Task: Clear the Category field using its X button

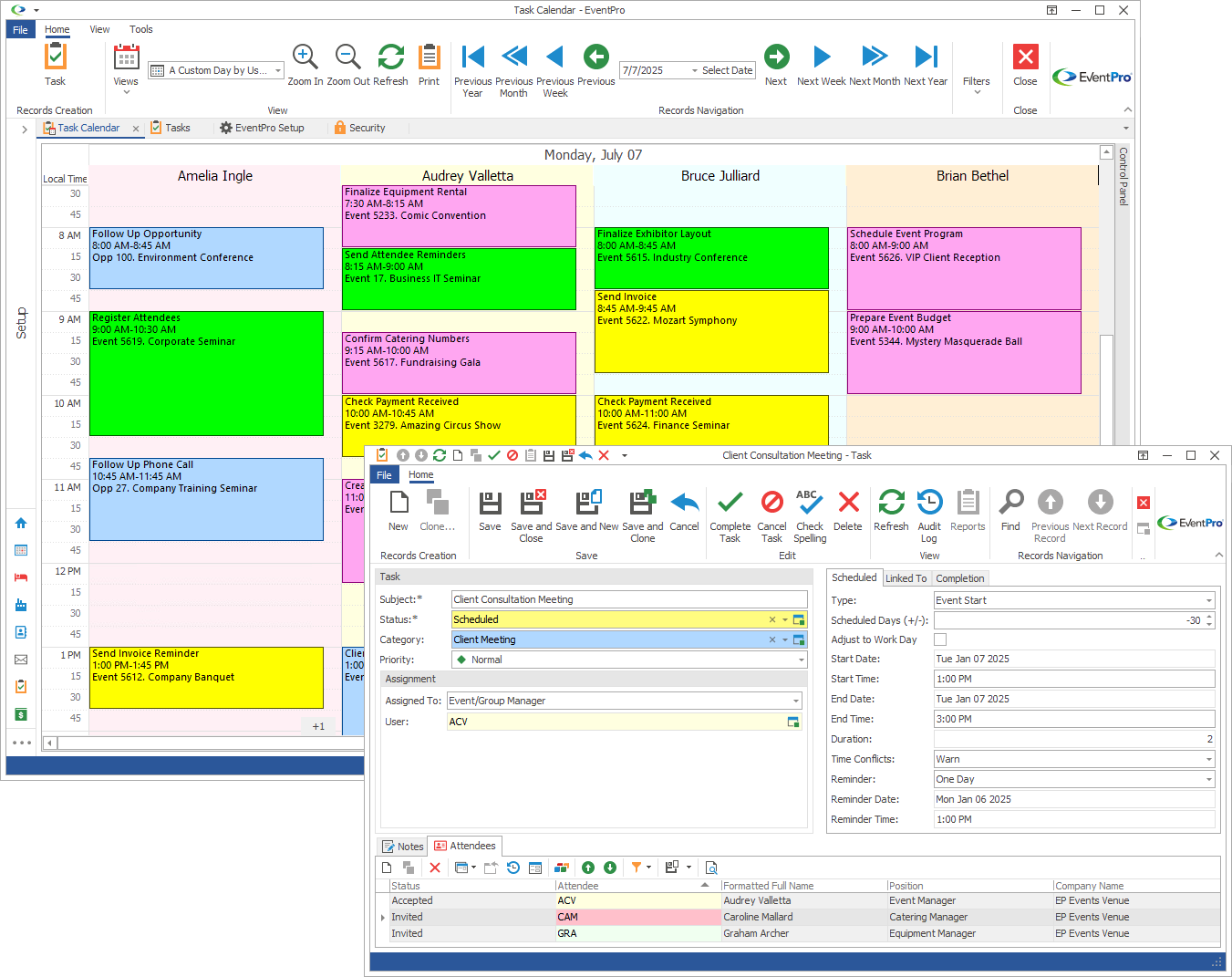Action: pos(771,639)
